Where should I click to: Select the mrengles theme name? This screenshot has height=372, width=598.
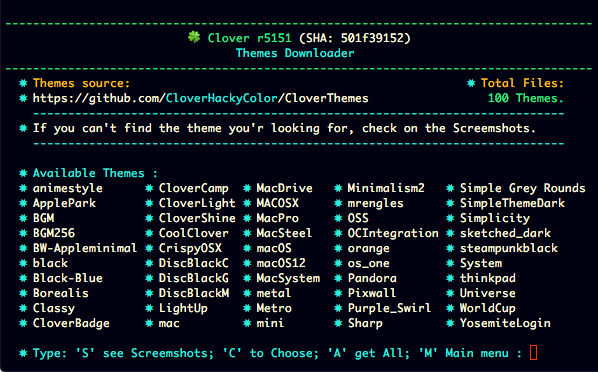376,203
